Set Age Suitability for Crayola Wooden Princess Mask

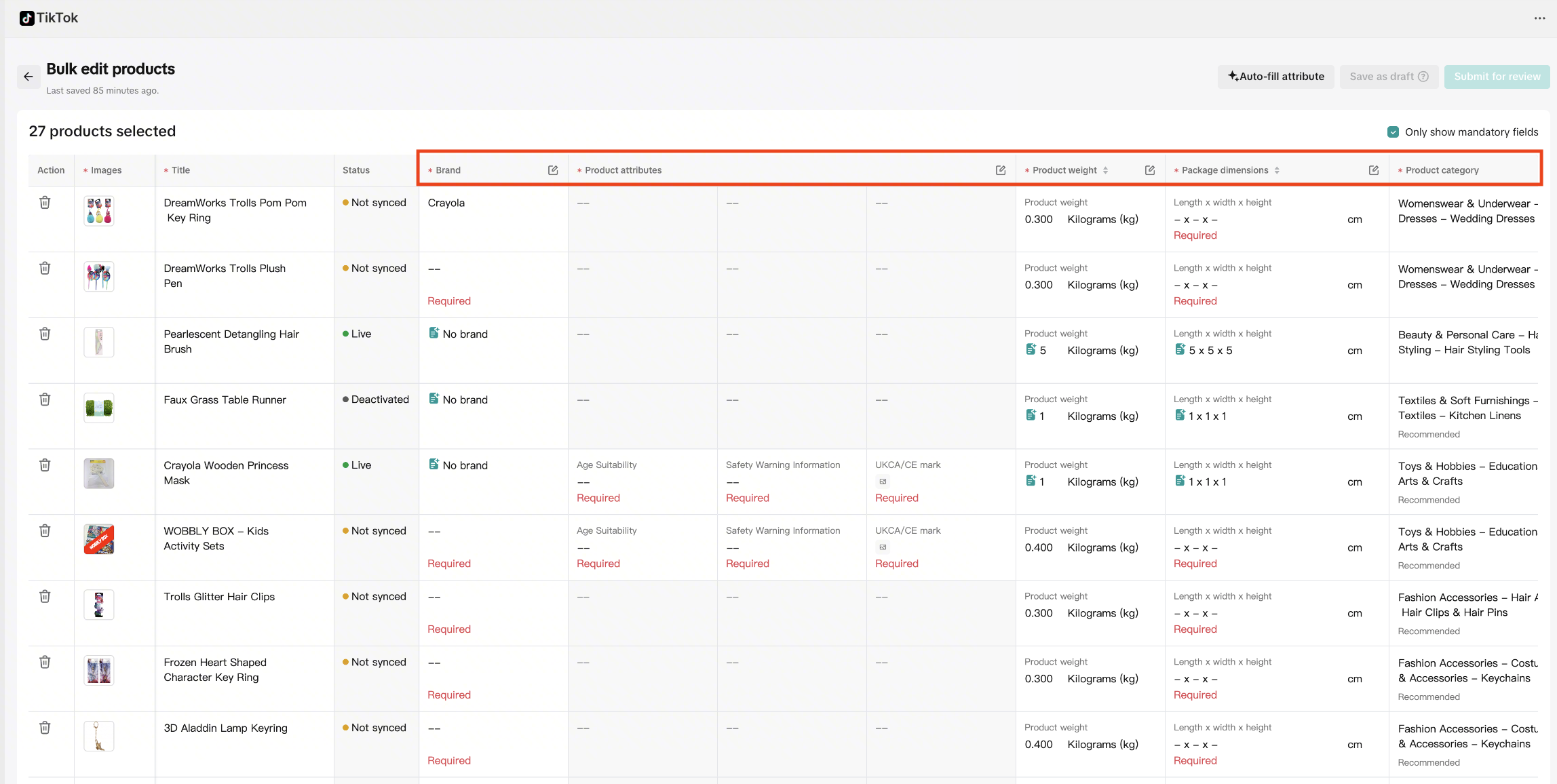pyautogui.click(x=583, y=482)
